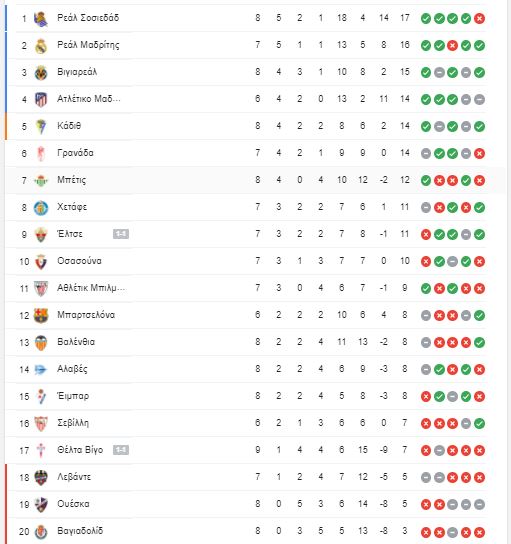The width and height of the screenshot is (511, 544).
Task: Open the Μπαρτσελόνα team link
Action: click(x=86, y=315)
